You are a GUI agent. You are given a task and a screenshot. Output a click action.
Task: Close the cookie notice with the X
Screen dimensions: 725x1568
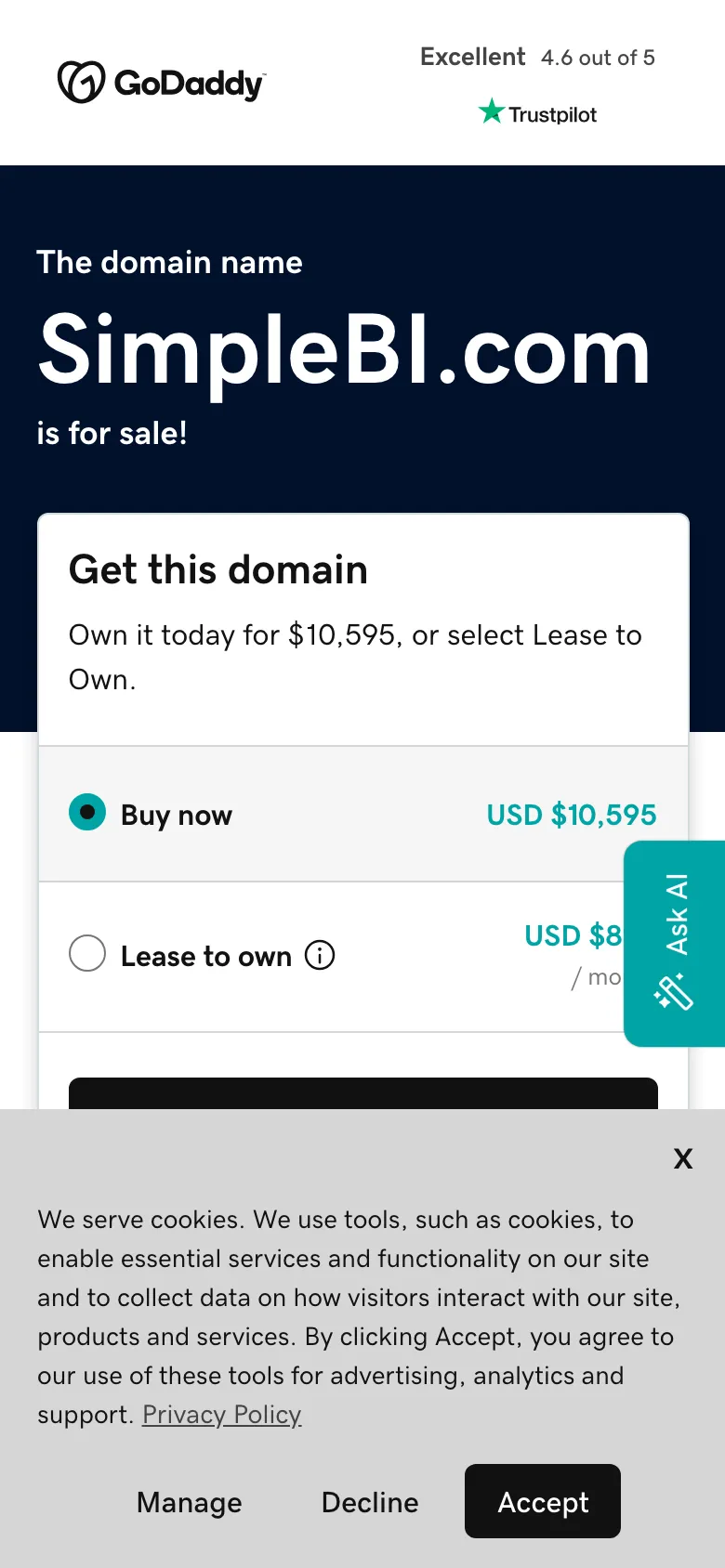point(683,1158)
